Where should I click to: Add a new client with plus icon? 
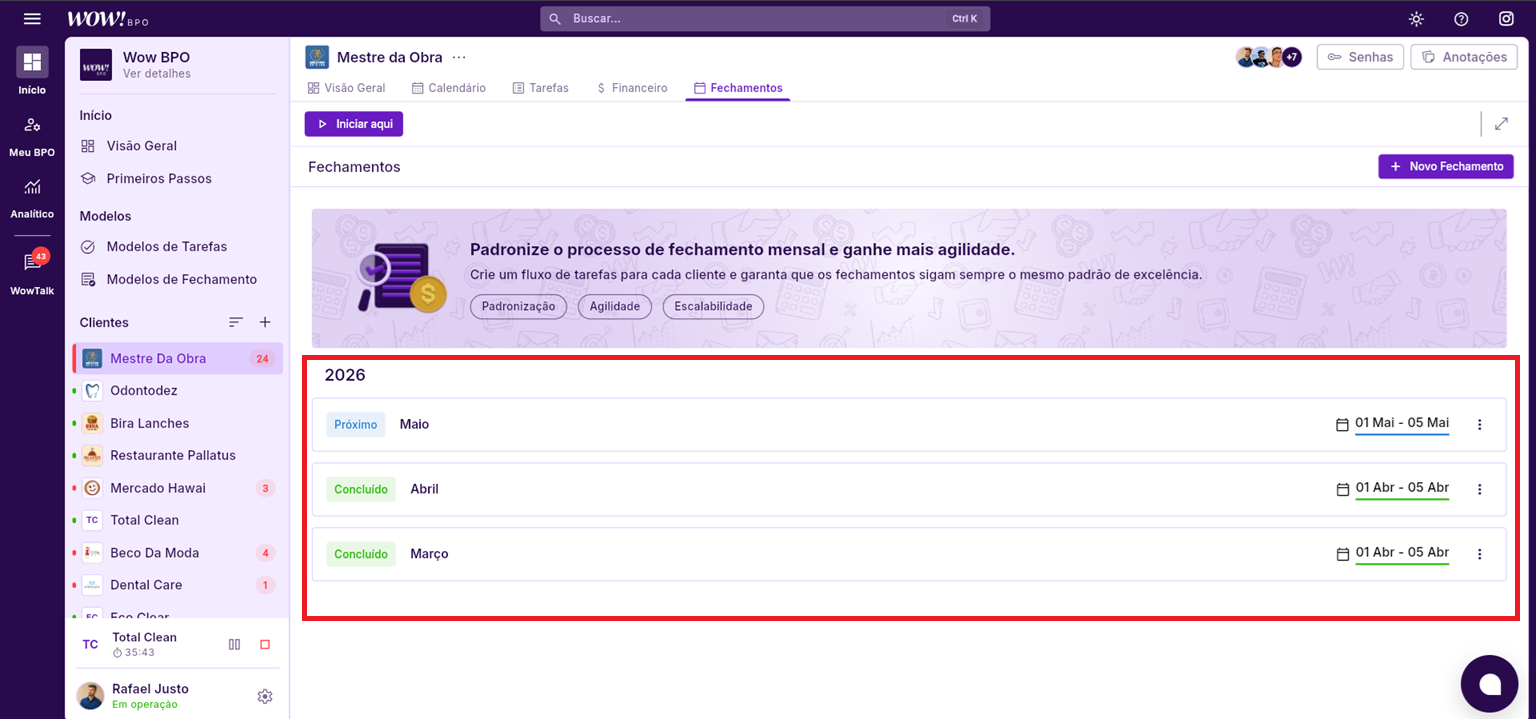(x=265, y=322)
